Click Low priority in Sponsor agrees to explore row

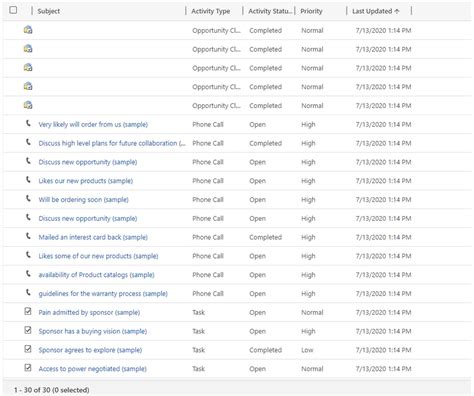[x=307, y=350]
